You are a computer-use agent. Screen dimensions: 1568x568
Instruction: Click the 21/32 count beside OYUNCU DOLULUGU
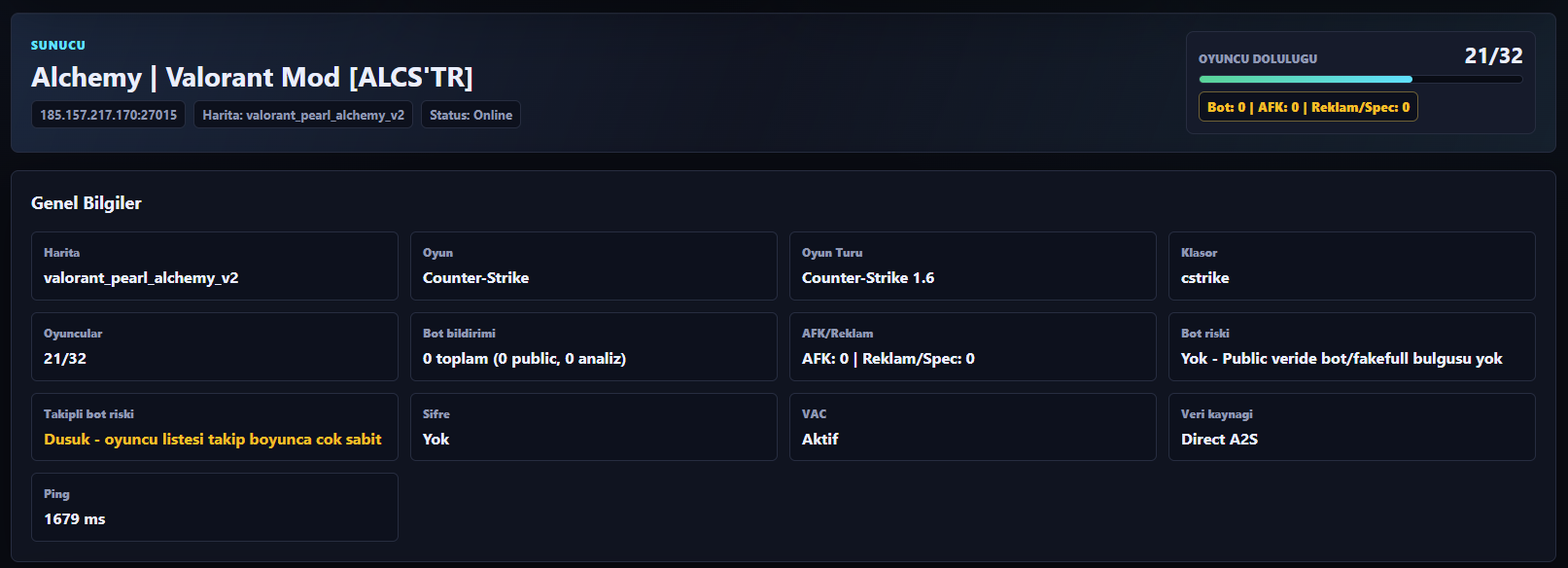tap(1493, 56)
